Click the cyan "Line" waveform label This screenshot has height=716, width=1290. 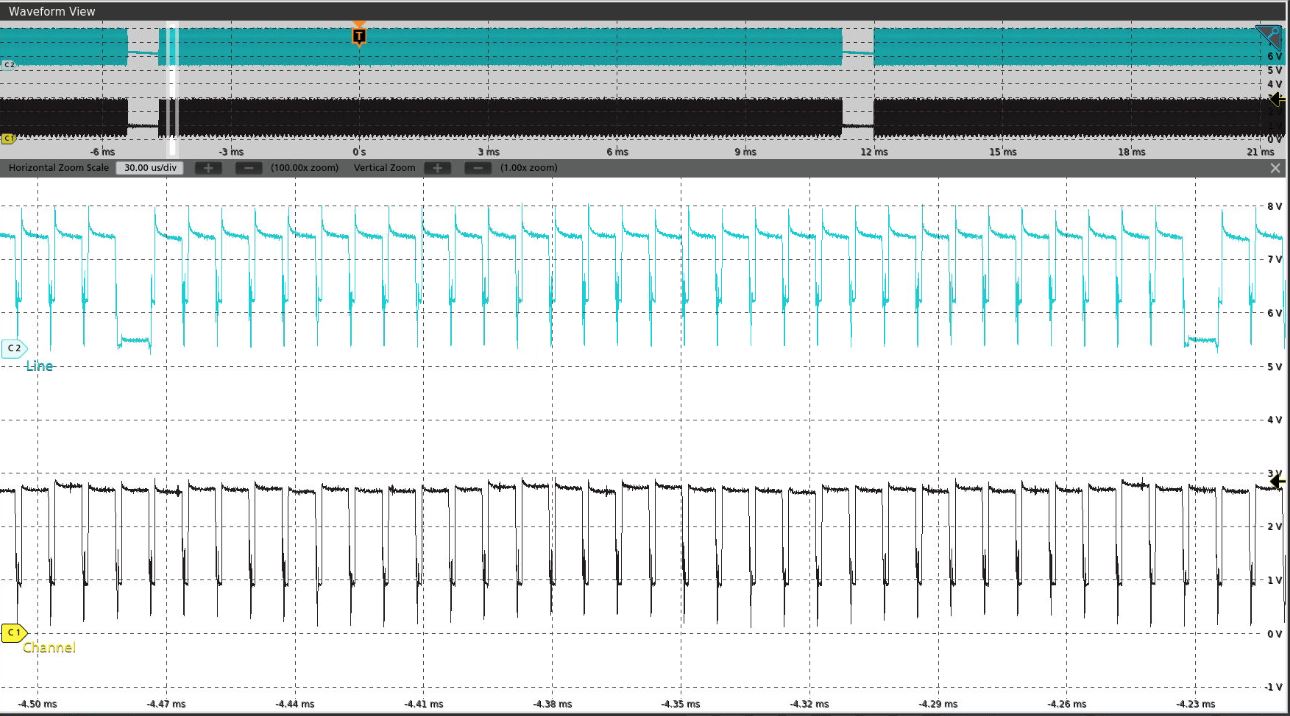coord(40,366)
